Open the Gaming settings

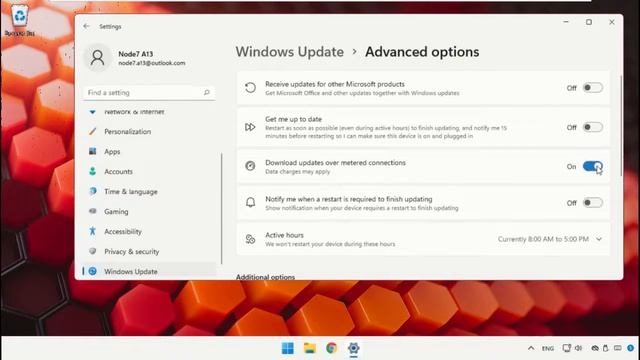click(x=149, y=211)
